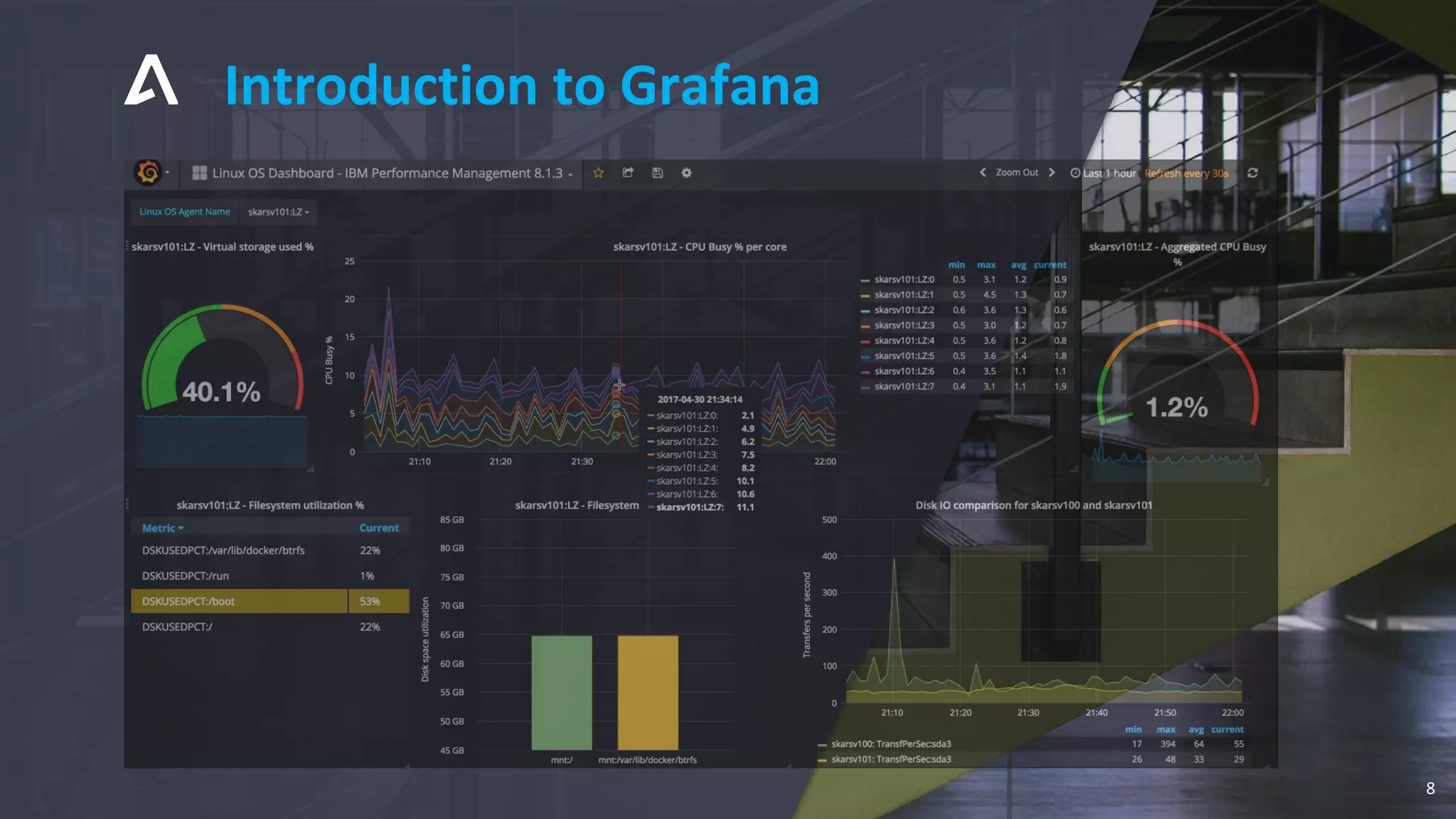Open Filesystem utilization % panel title menu

(270, 505)
